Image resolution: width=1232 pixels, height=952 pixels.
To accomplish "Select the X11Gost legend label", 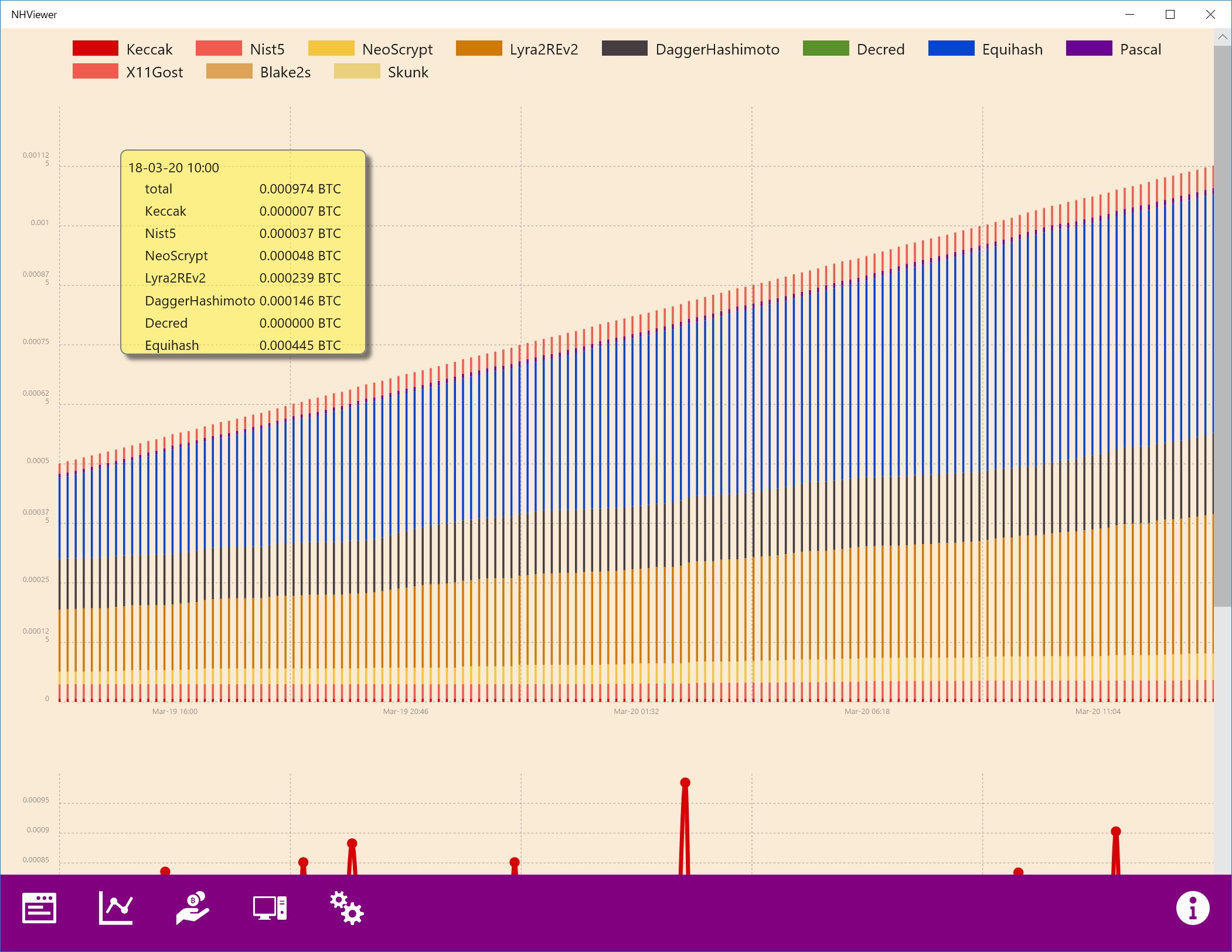I will [154, 72].
